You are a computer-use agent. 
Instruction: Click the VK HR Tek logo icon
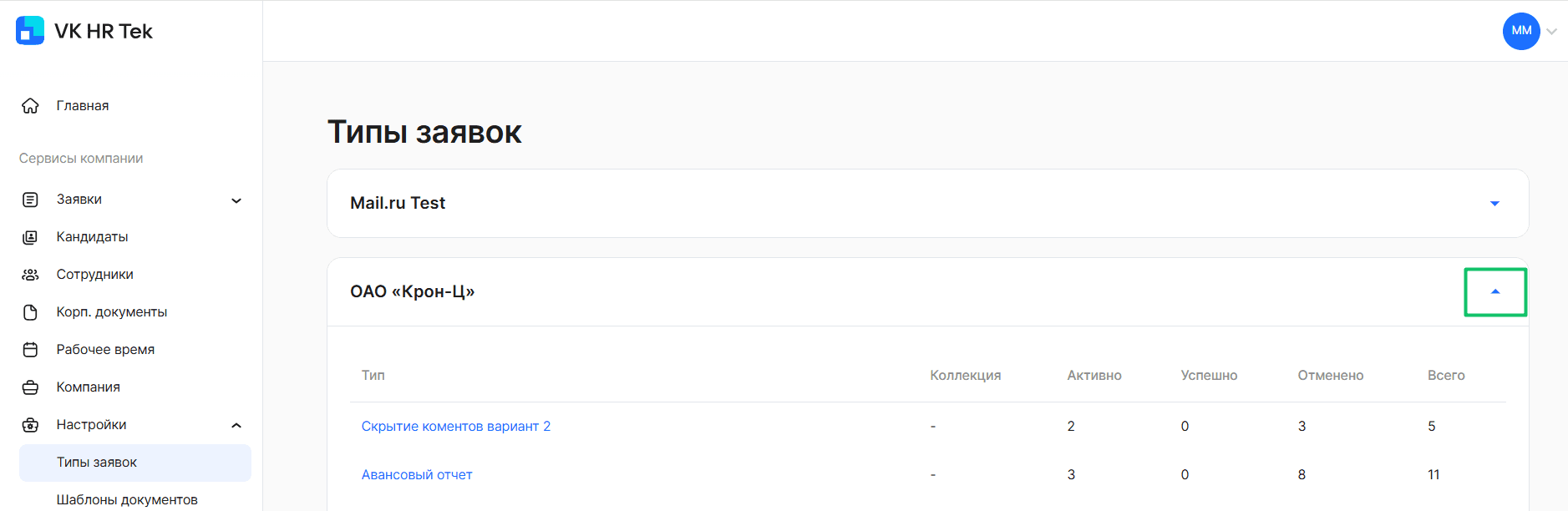[30, 31]
